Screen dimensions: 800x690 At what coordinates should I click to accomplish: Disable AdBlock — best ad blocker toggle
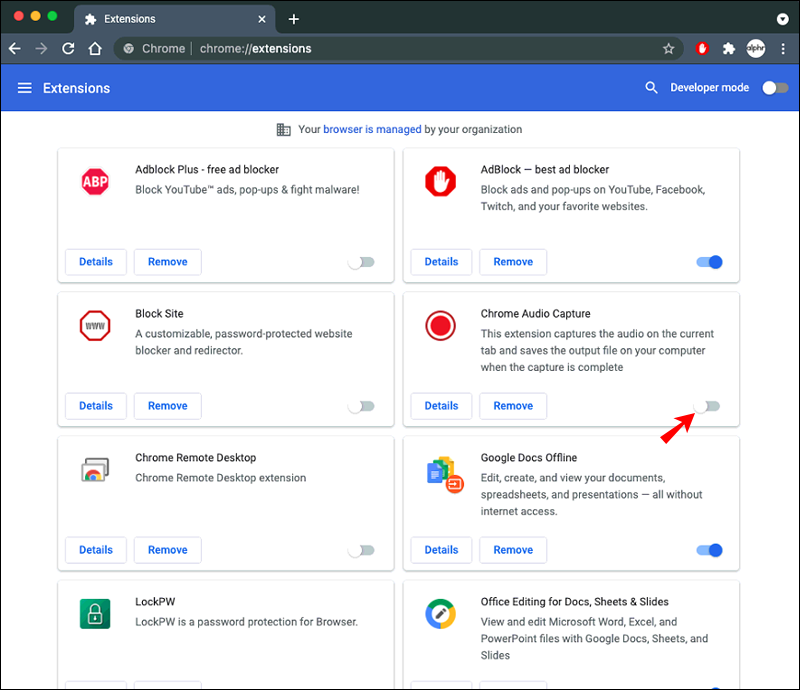708,262
